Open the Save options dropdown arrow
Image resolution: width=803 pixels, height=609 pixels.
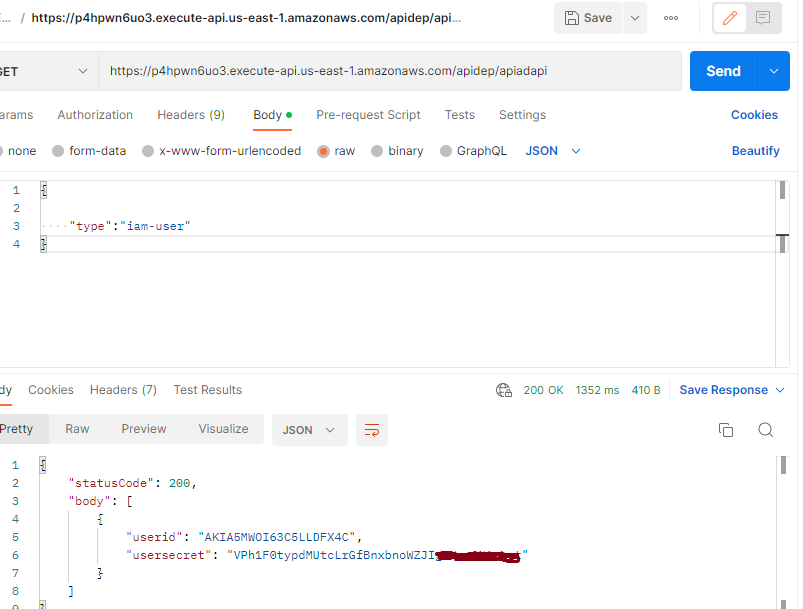point(635,18)
